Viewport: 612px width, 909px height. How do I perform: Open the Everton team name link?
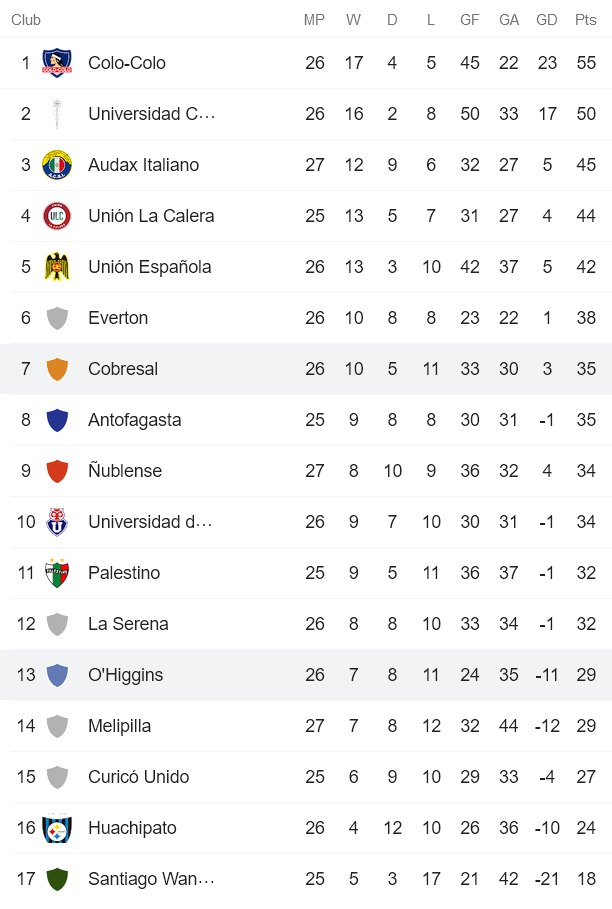118,318
